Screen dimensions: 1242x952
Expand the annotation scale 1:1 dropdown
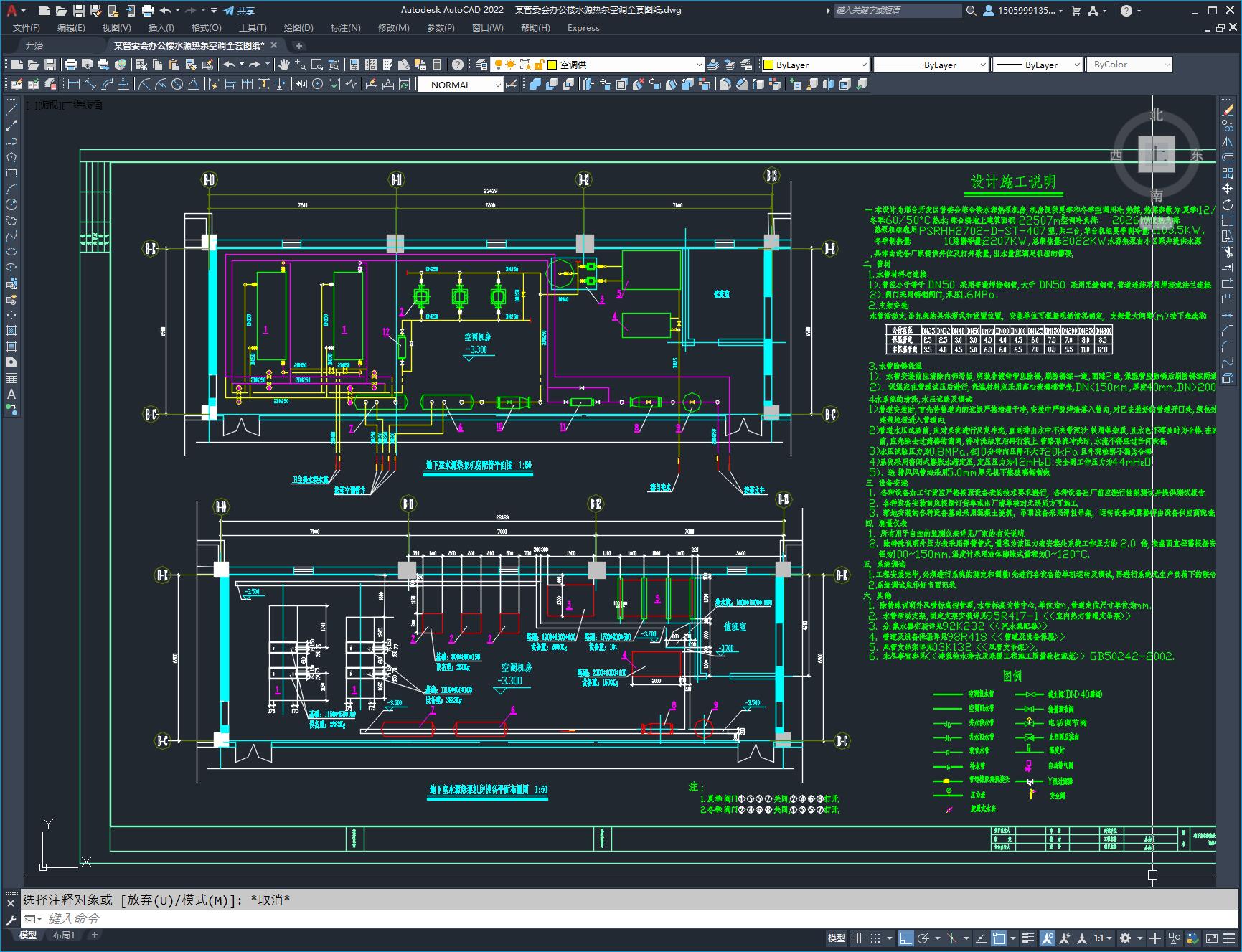tap(1103, 938)
